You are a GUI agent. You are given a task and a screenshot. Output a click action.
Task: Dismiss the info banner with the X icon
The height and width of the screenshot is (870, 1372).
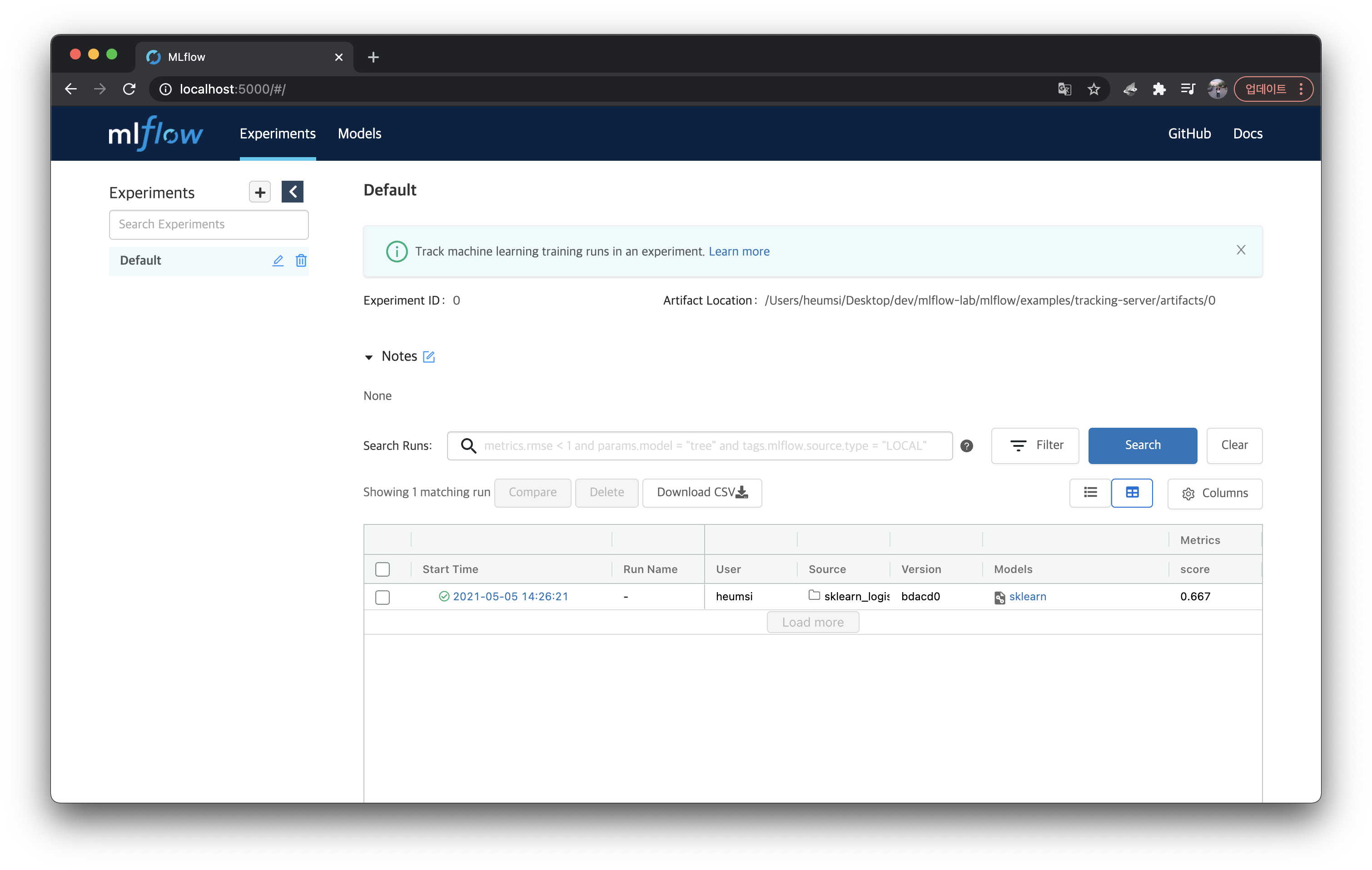tap(1240, 250)
